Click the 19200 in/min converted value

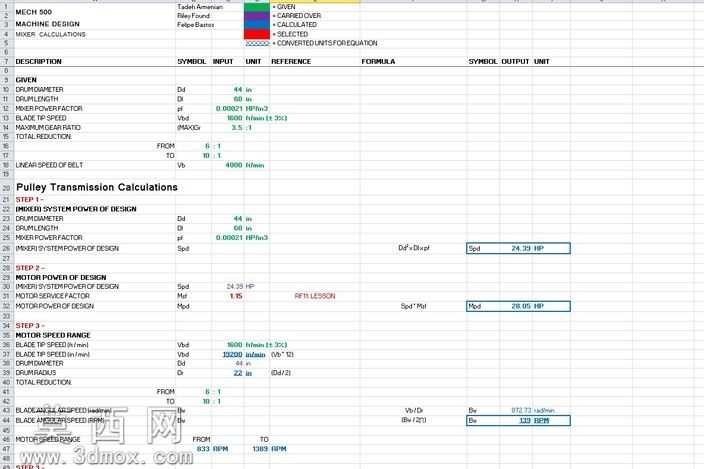tap(233, 355)
